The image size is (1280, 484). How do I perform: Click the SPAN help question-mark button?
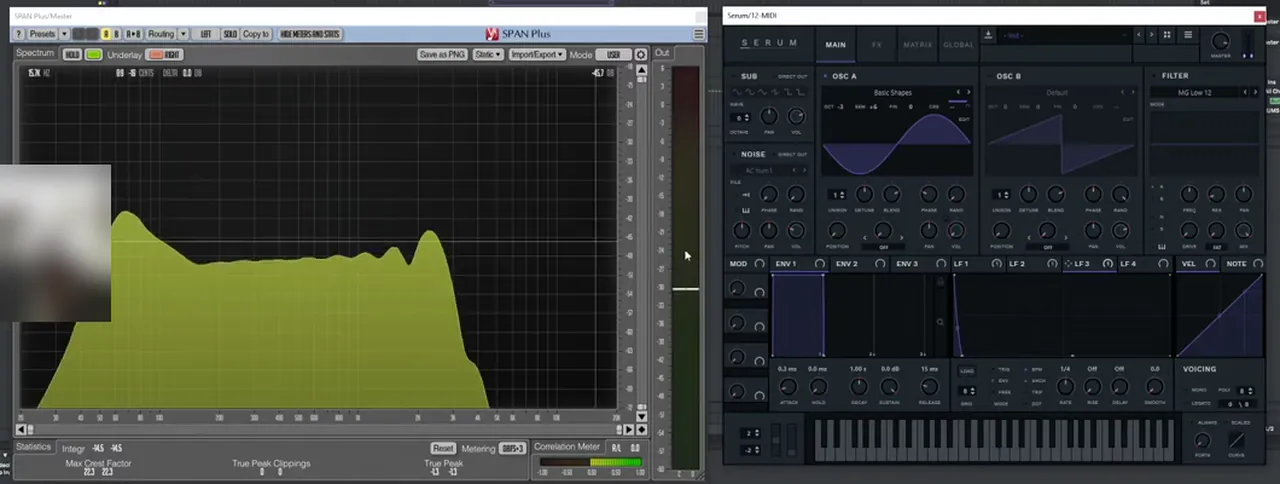[19, 34]
